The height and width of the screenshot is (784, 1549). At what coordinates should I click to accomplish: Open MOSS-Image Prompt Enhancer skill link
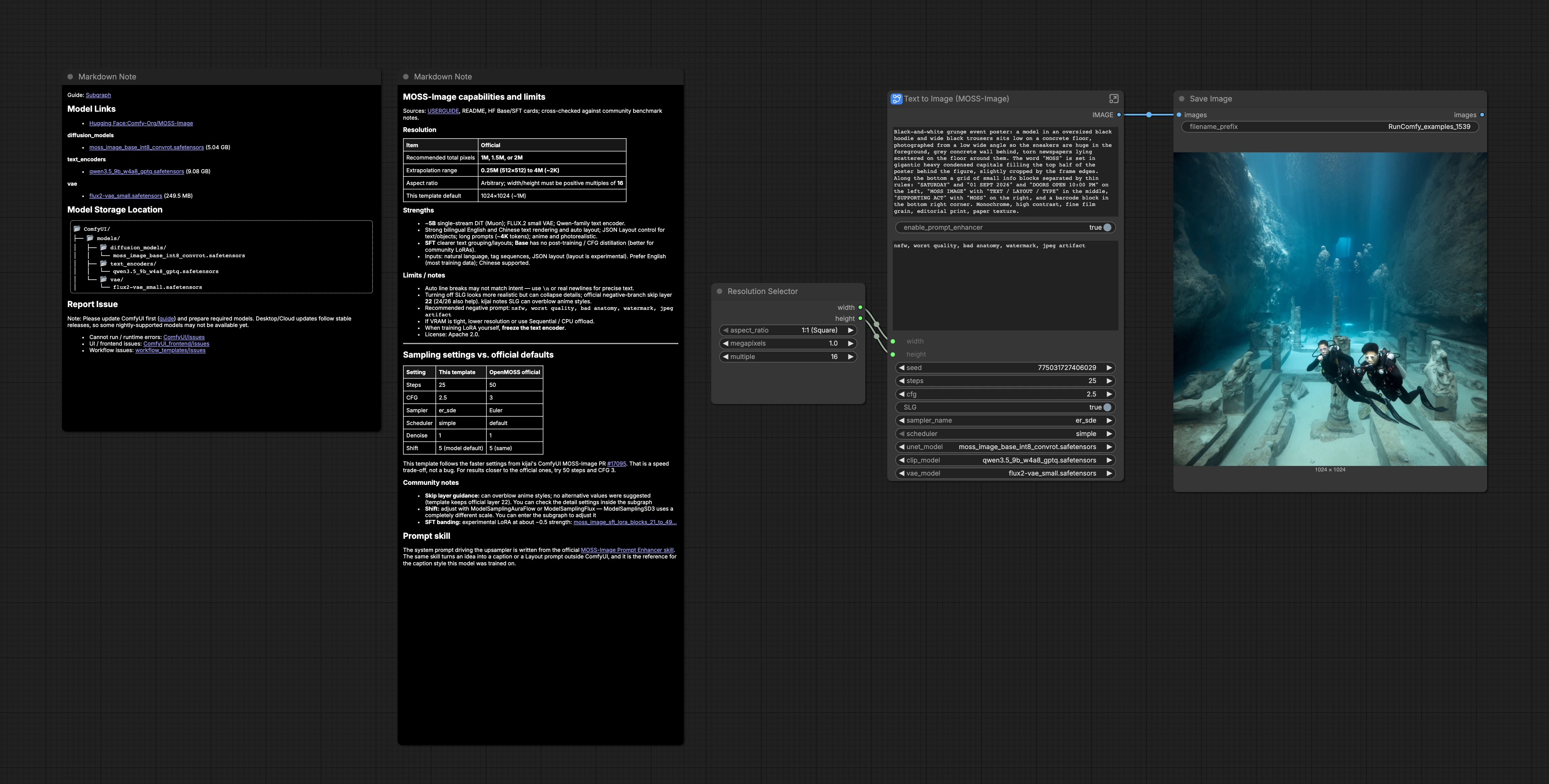click(627, 550)
